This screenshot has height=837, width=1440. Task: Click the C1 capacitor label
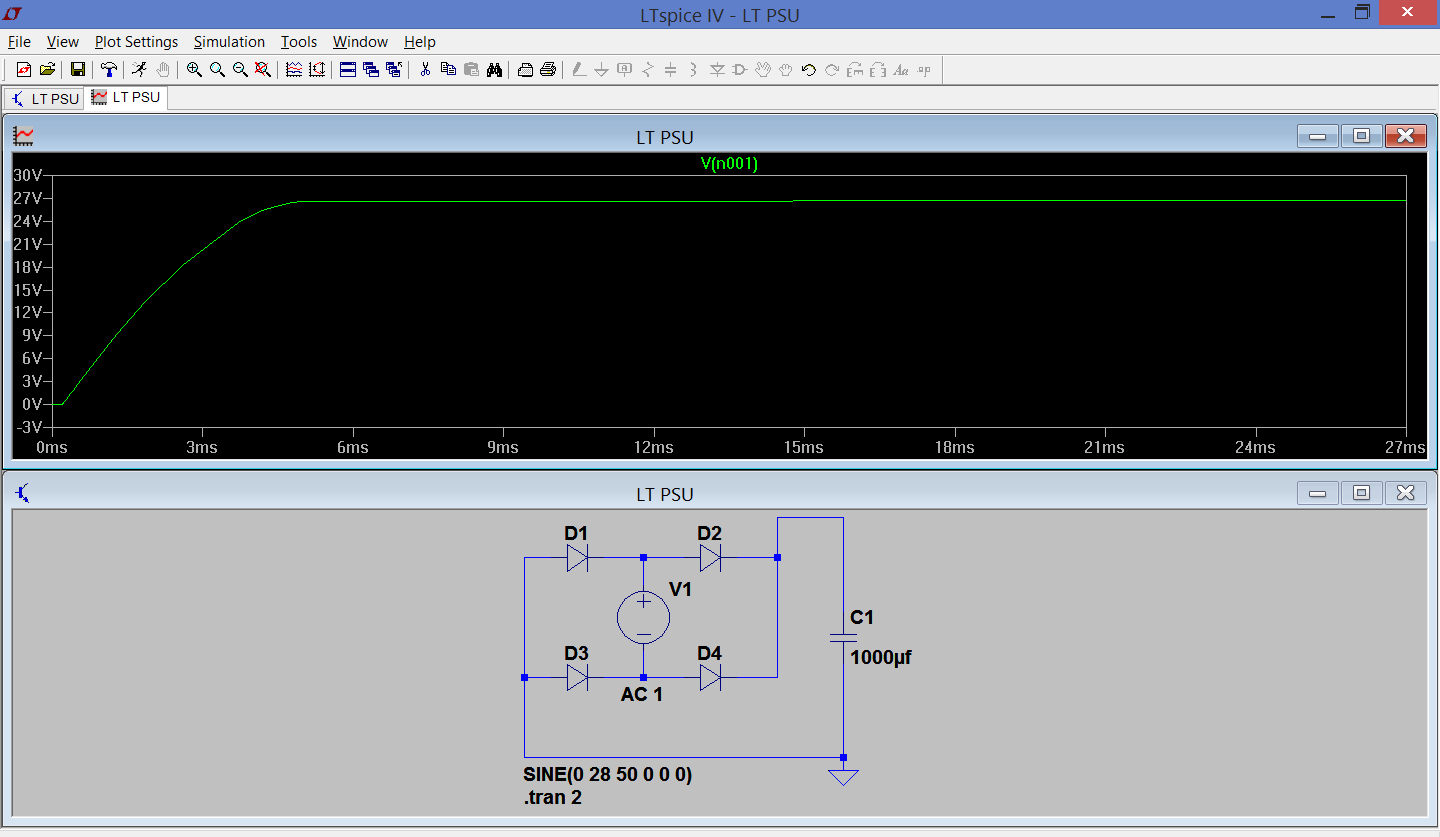pos(862,618)
